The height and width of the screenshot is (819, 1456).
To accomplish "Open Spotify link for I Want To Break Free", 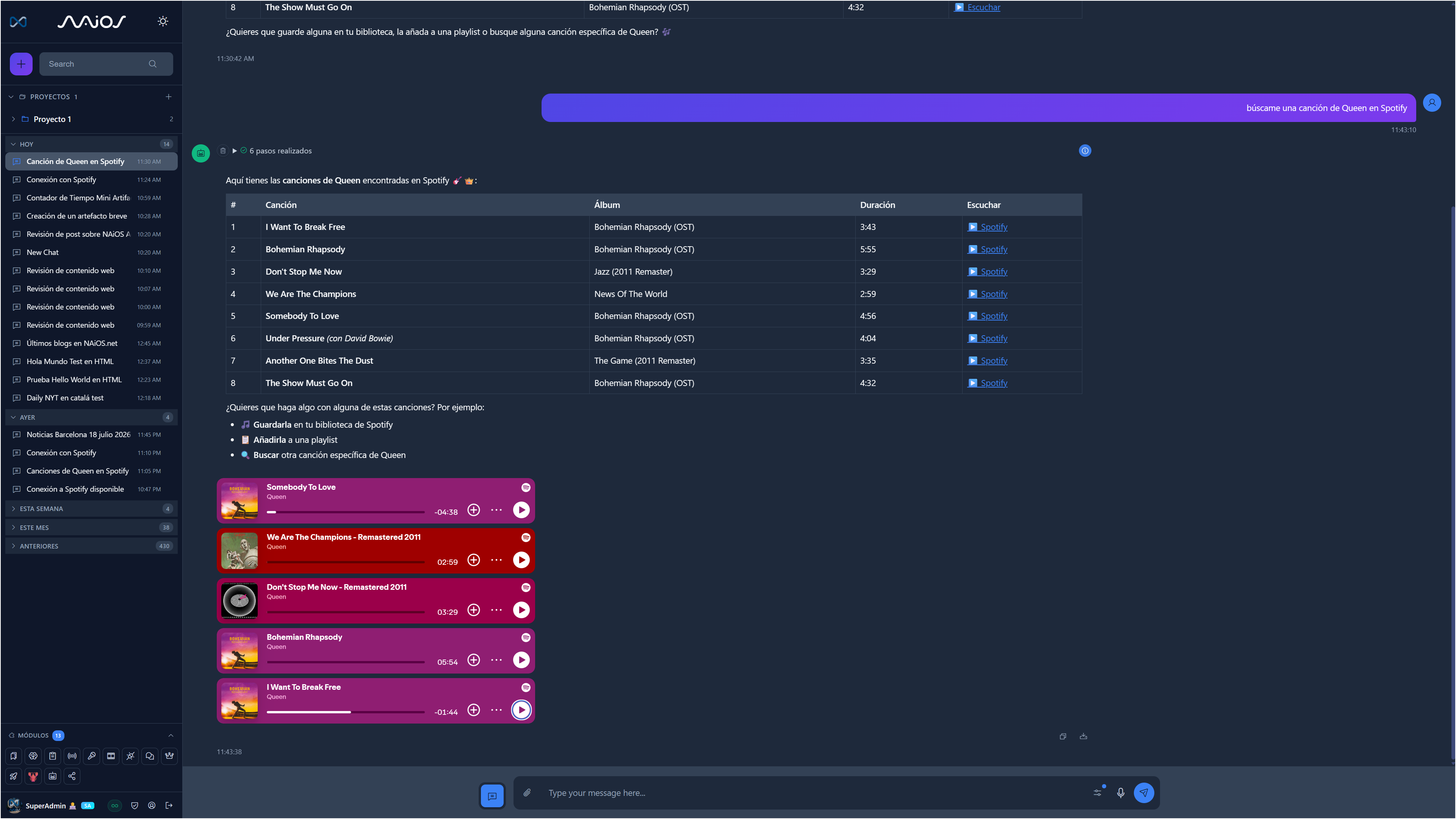I will pyautogui.click(x=988, y=227).
